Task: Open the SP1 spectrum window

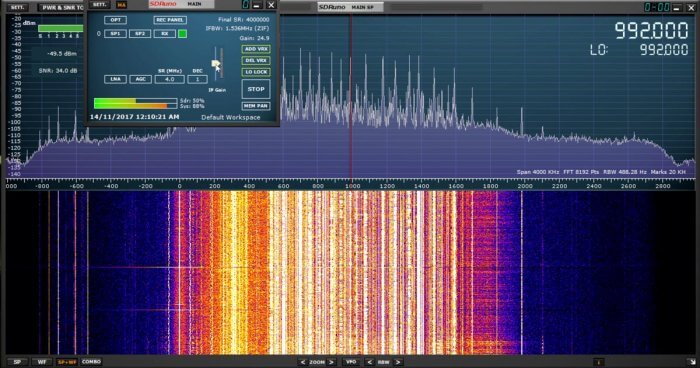Action: click(x=115, y=33)
